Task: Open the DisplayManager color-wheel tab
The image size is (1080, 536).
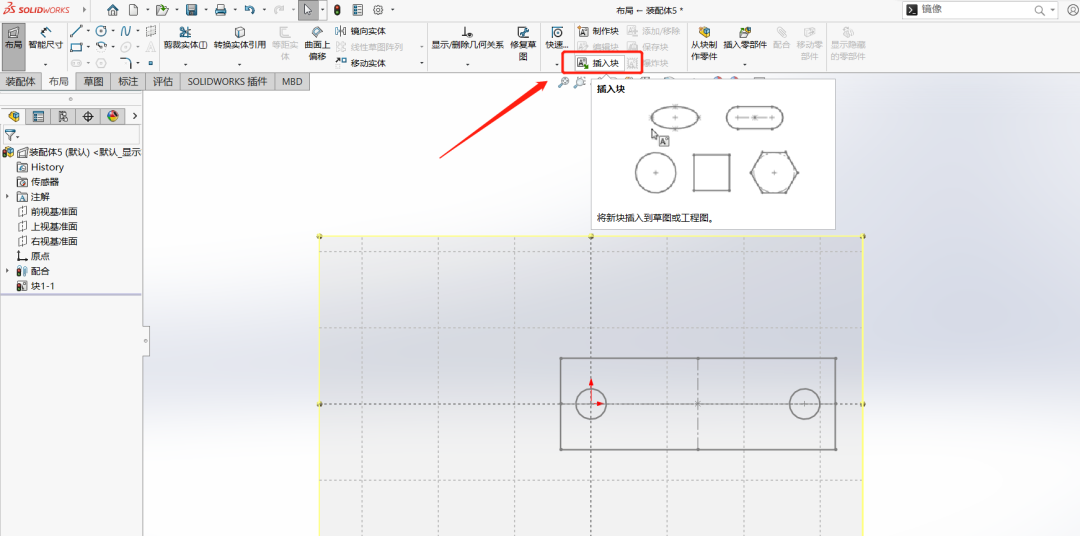Action: [x=113, y=116]
